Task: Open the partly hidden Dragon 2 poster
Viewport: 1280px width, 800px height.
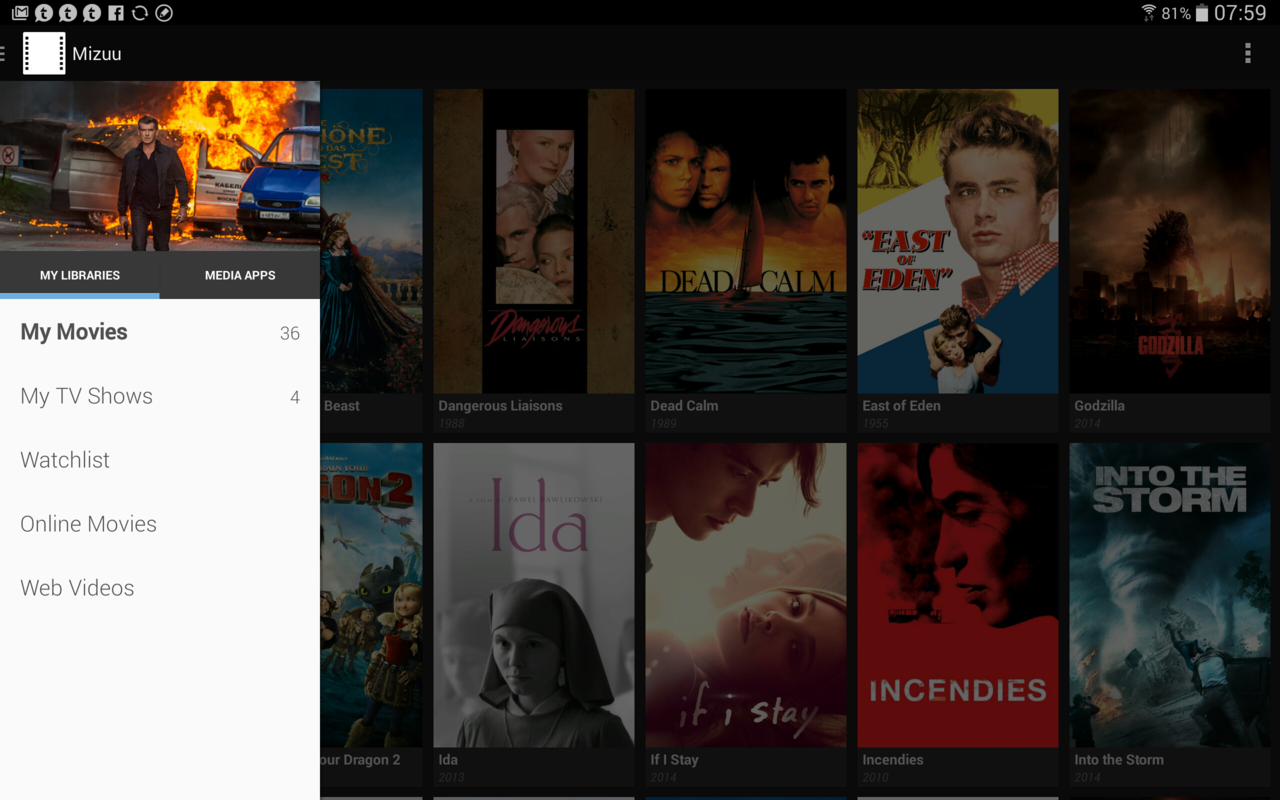Action: [x=371, y=595]
